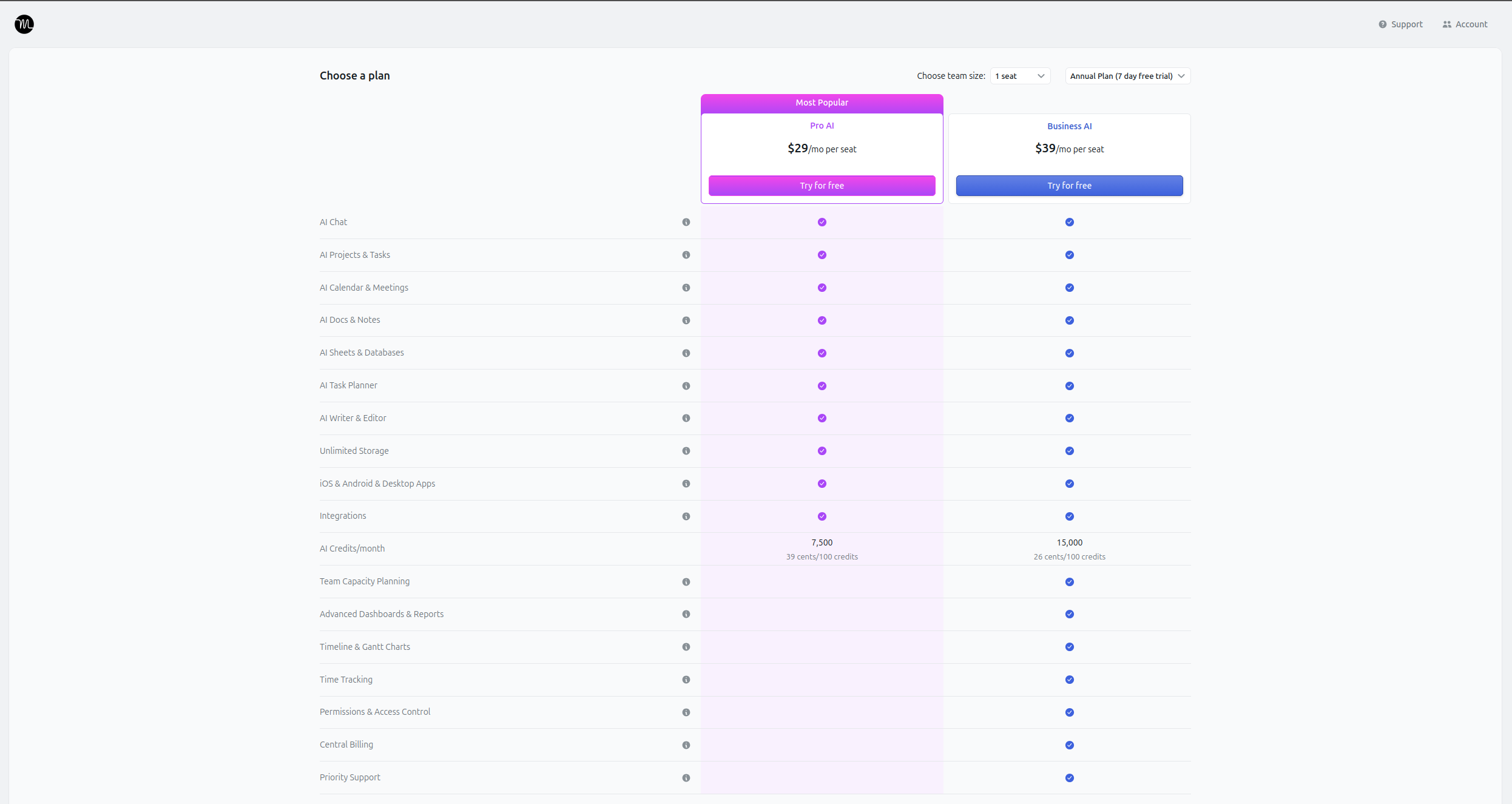The height and width of the screenshot is (804, 1512).
Task: Click the info icon for iOS & Android & Desktop Apps
Action: tap(686, 484)
